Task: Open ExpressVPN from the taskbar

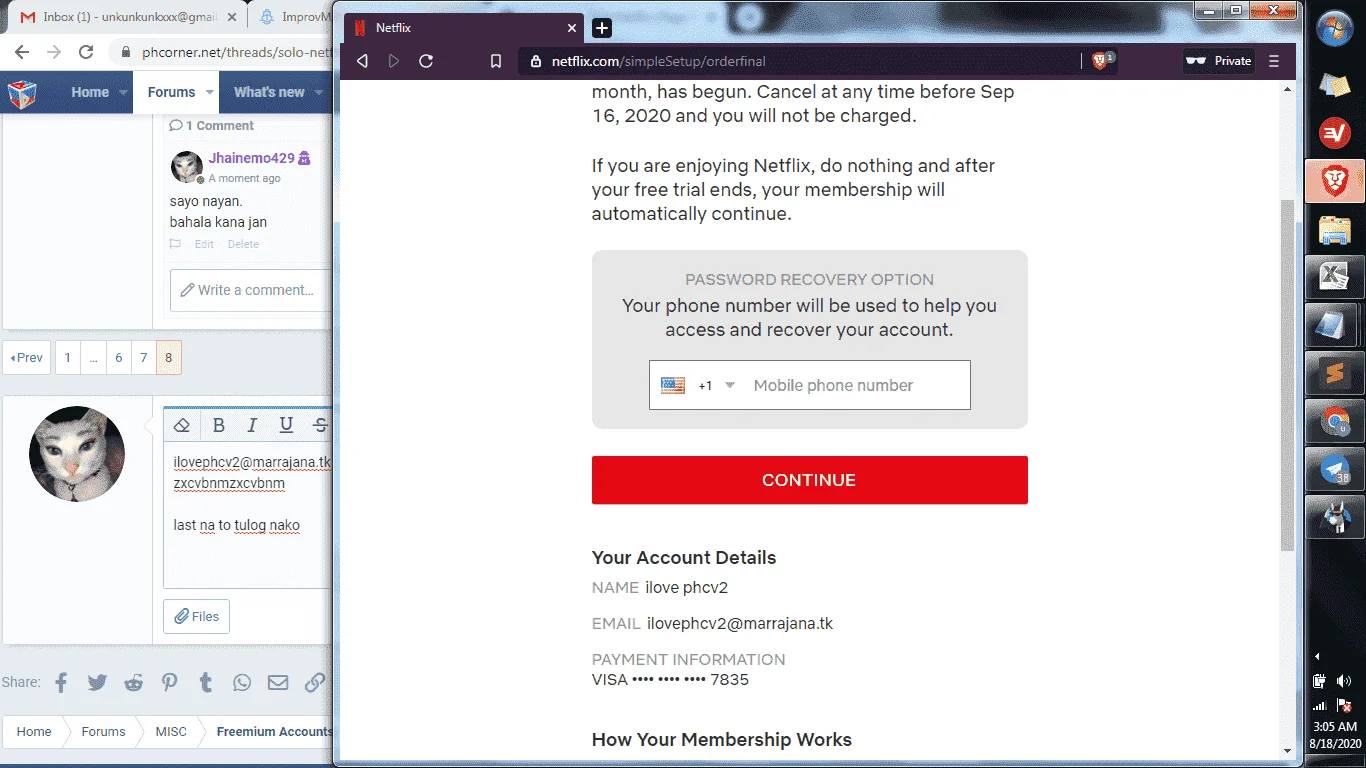Action: [1335, 133]
